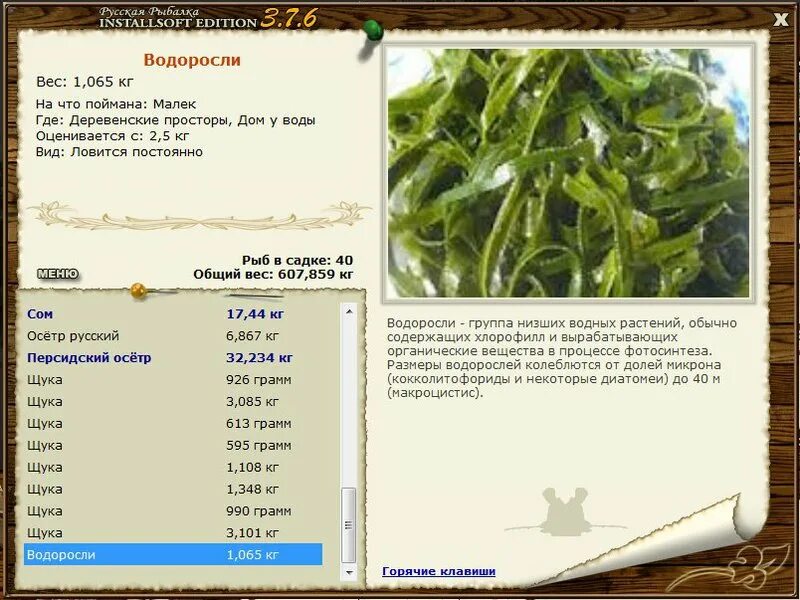Select the highlighted Водоросли row
The width and height of the screenshot is (800, 600).
pyautogui.click(x=173, y=555)
